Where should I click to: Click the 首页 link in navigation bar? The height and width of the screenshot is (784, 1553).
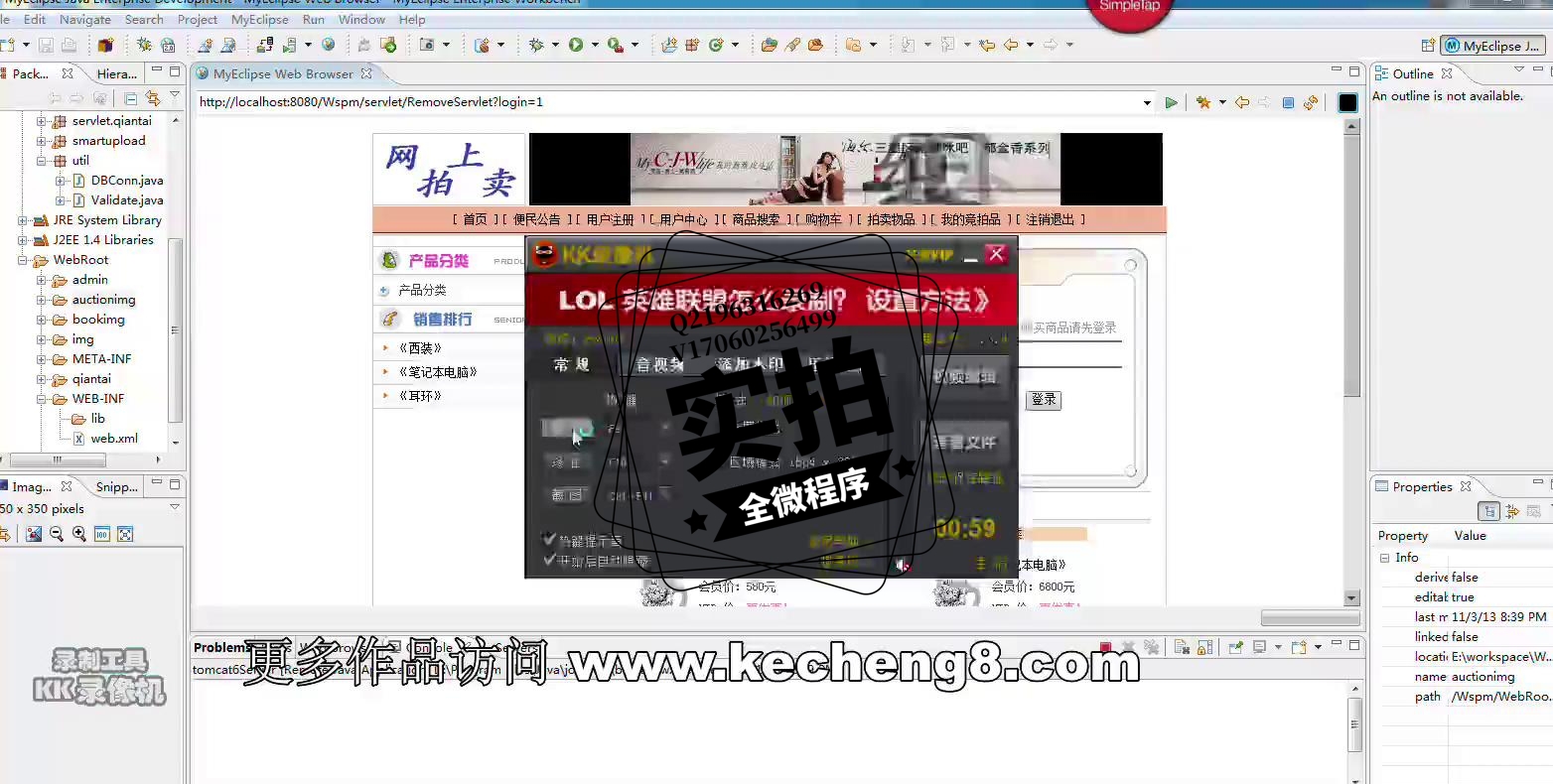pos(476,219)
